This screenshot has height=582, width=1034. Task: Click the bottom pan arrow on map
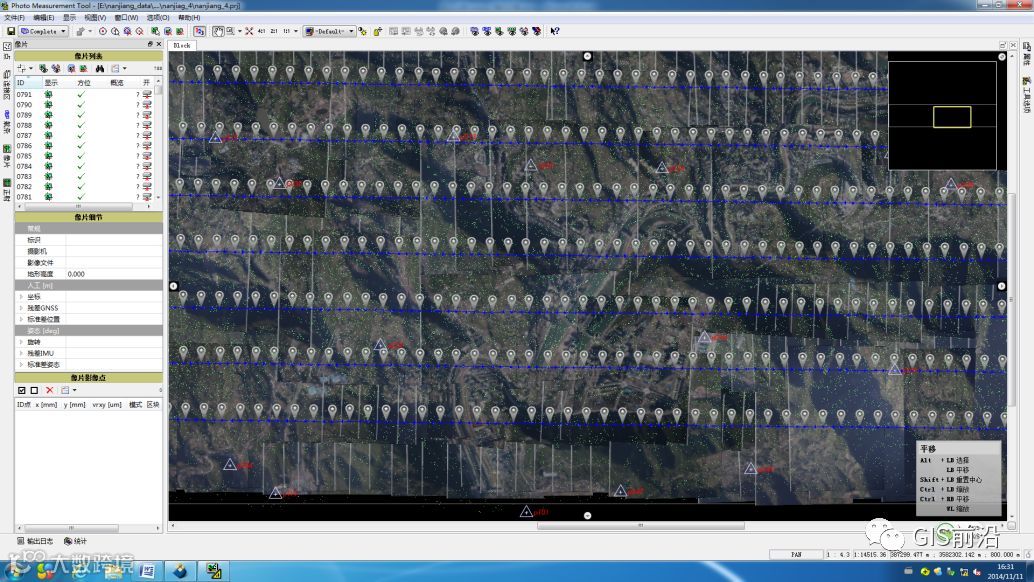[587, 515]
